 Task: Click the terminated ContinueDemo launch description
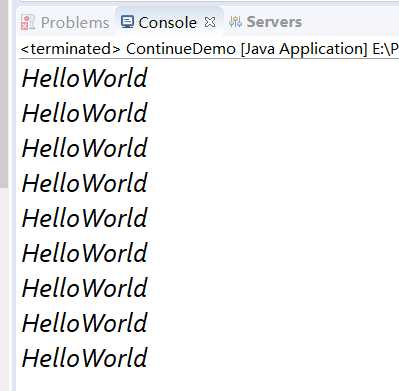click(x=209, y=49)
